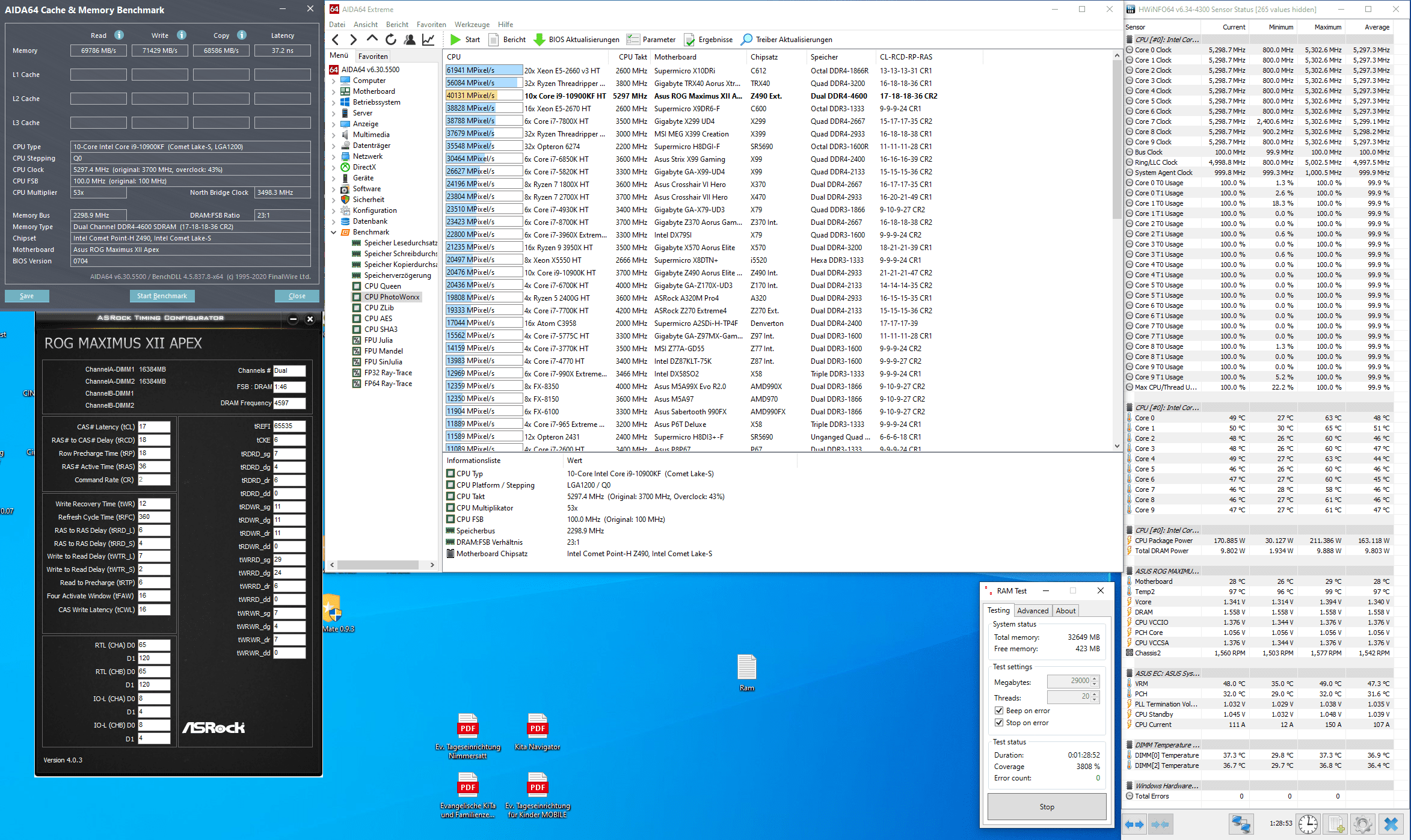Open the Werkzeuge menu

tap(472, 25)
